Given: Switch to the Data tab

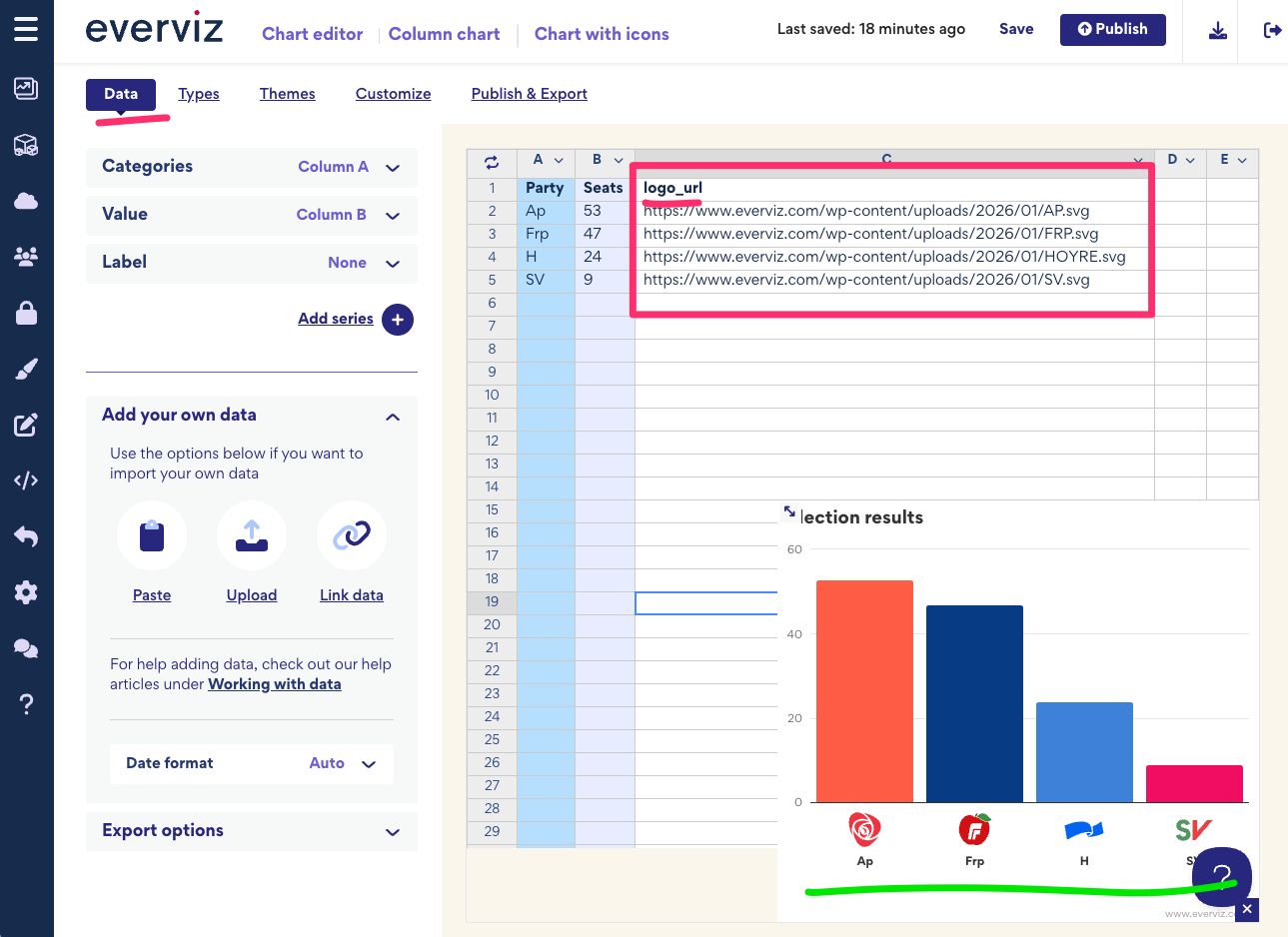Looking at the screenshot, I should click(121, 94).
